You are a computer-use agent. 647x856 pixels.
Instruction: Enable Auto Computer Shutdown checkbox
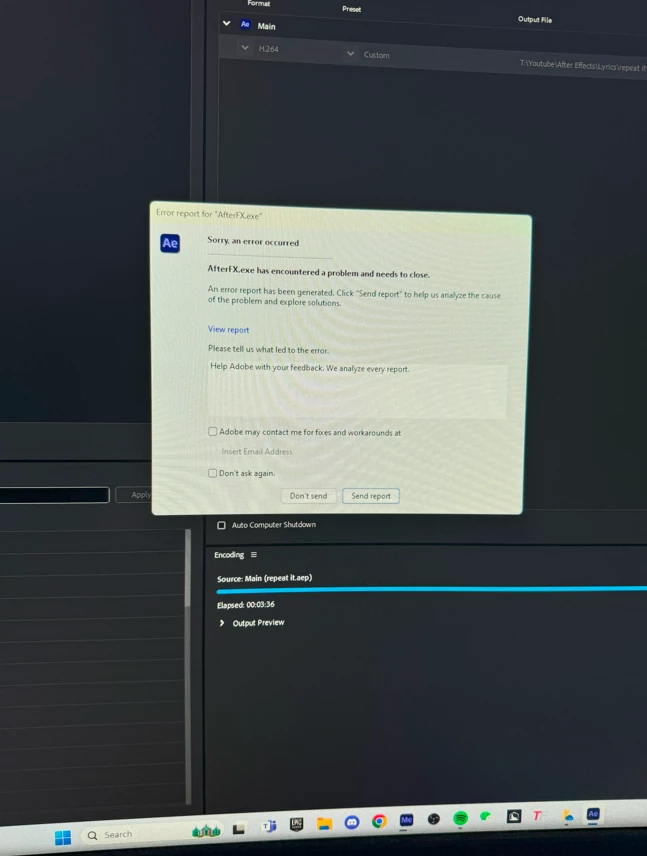coord(221,525)
